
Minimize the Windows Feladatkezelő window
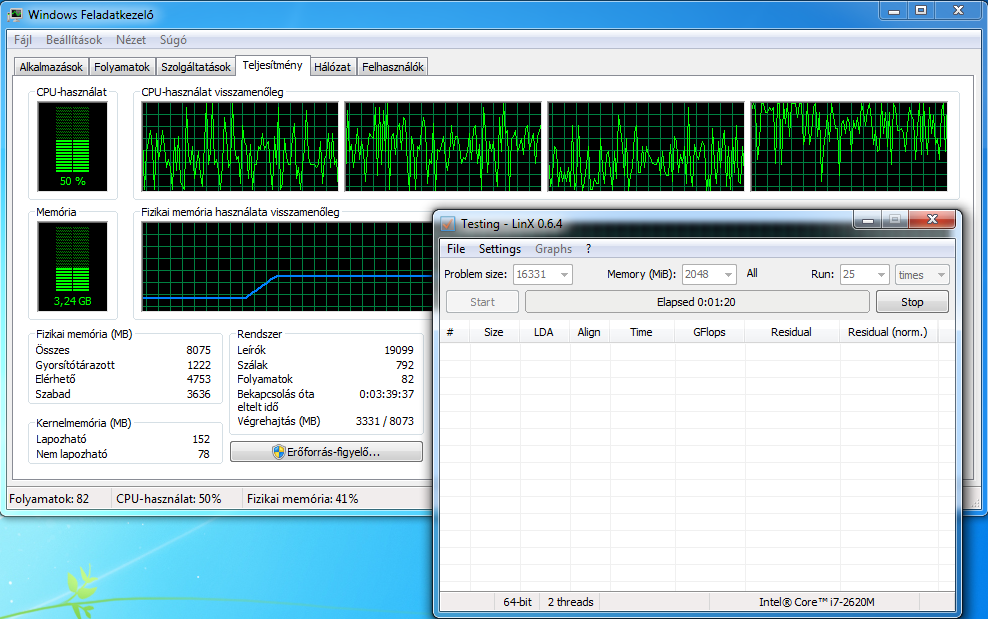click(893, 10)
